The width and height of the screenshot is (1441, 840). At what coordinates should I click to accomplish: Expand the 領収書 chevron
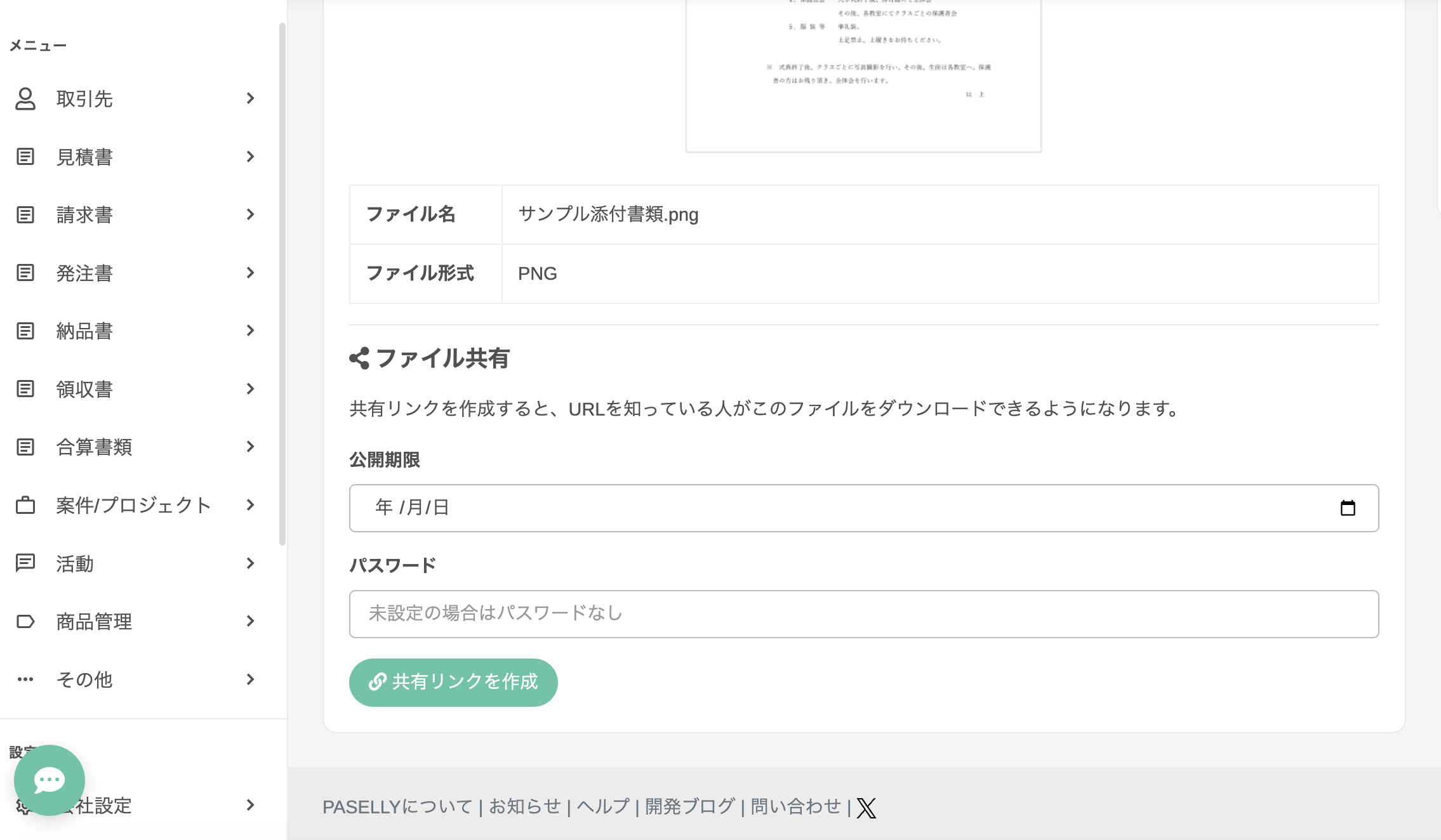(x=251, y=389)
